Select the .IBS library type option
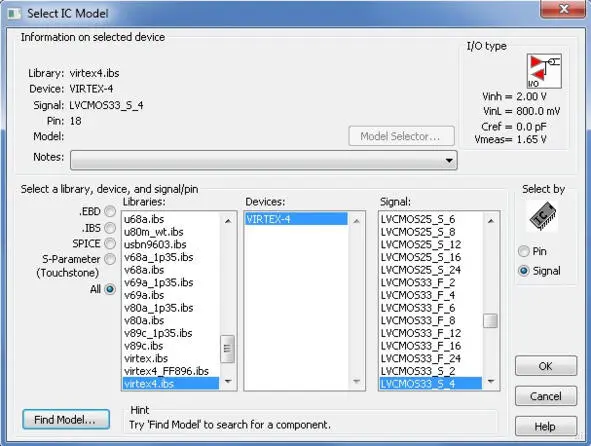 [x=110, y=228]
